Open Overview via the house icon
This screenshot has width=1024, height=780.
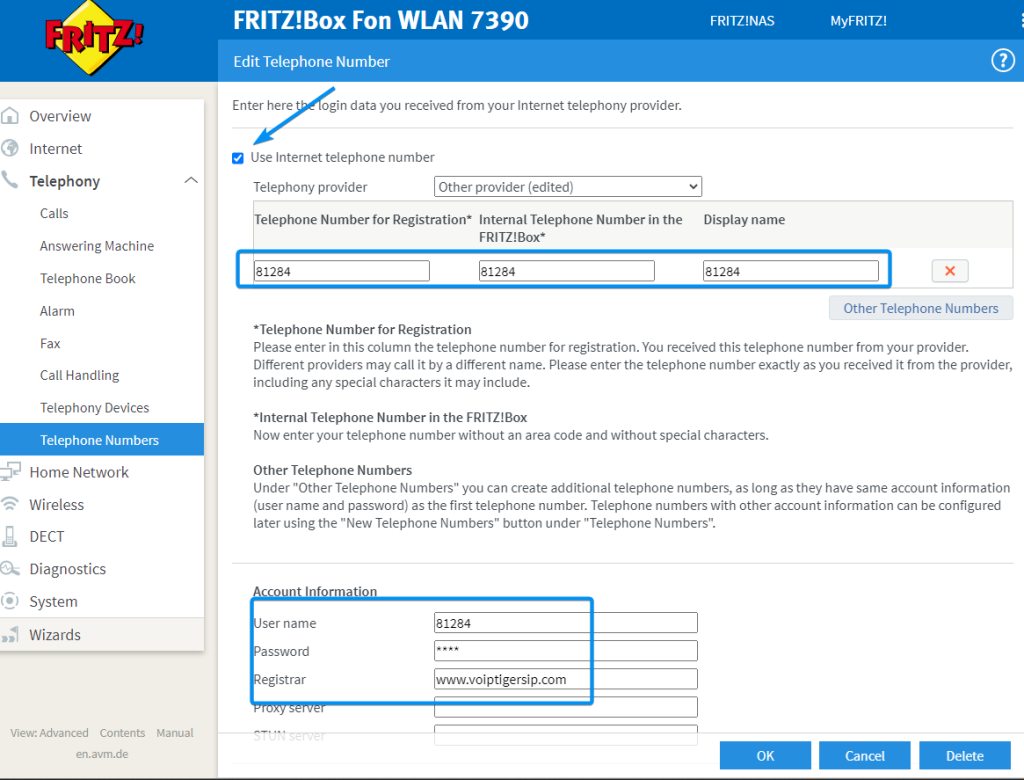pyautogui.click(x=12, y=116)
